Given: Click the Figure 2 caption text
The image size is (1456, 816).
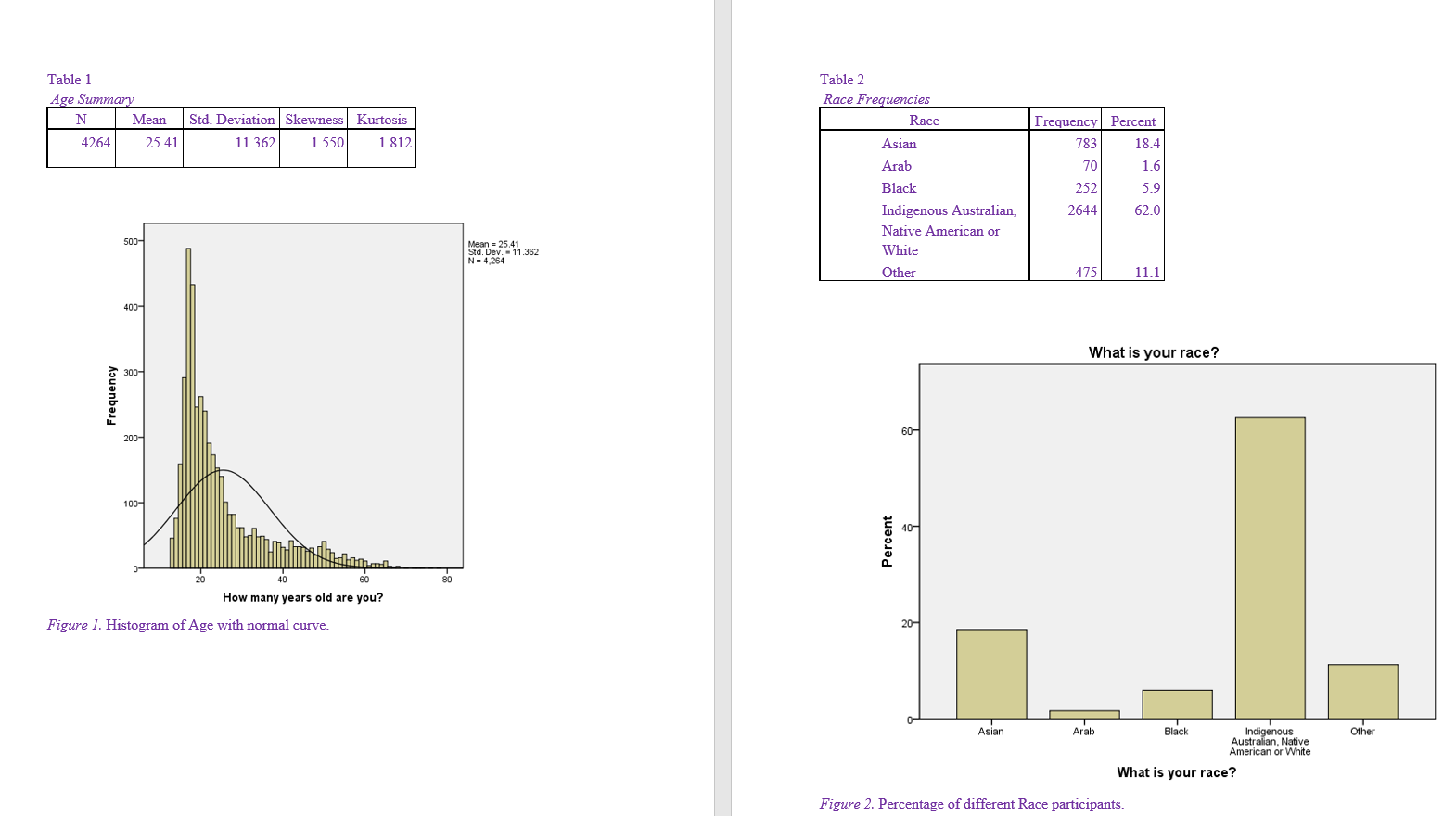Looking at the screenshot, I should point(971,804).
